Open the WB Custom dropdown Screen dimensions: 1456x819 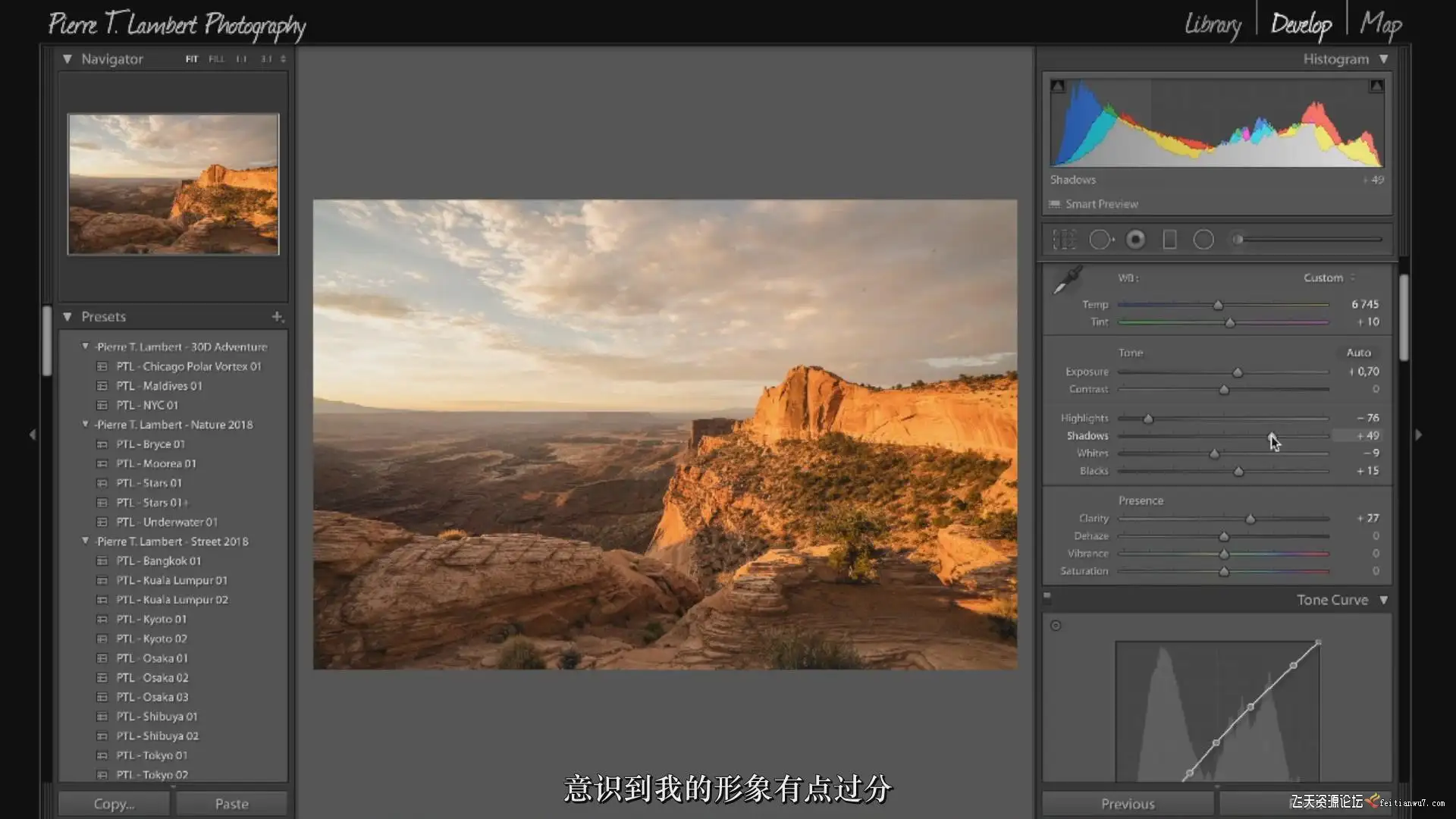(1329, 278)
